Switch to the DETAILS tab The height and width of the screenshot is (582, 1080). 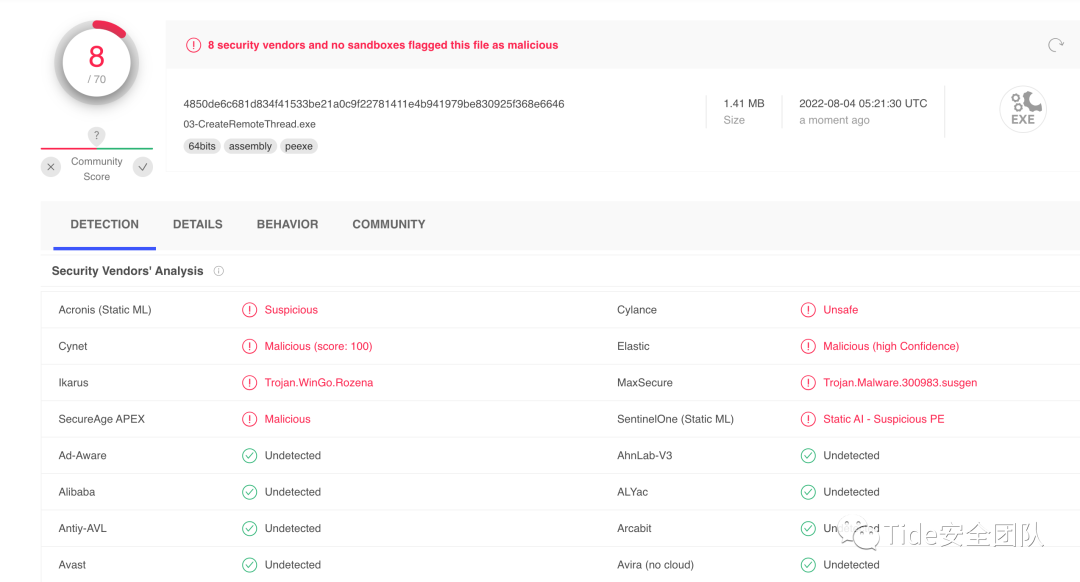[x=198, y=225]
